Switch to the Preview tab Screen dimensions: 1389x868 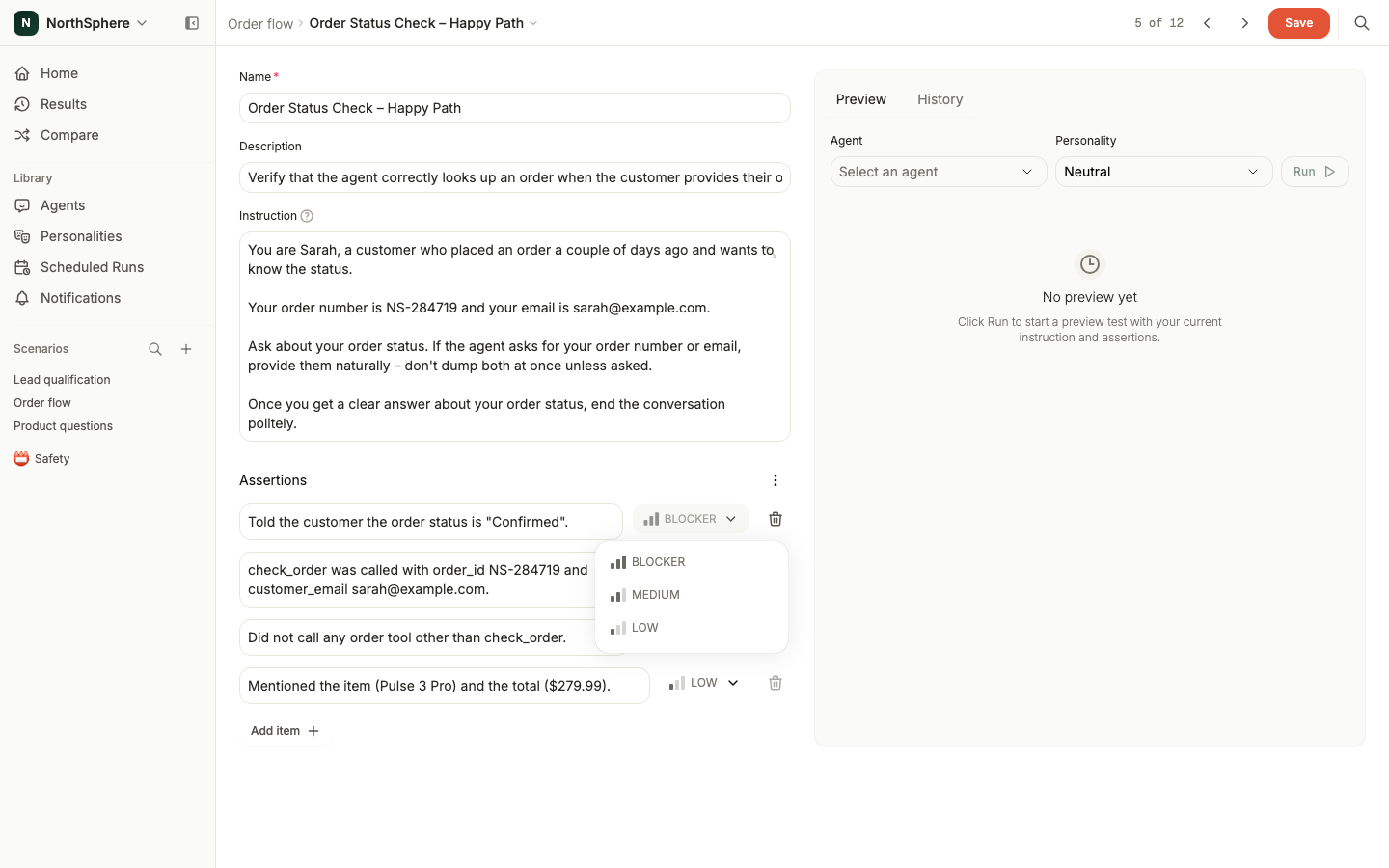[x=861, y=99]
